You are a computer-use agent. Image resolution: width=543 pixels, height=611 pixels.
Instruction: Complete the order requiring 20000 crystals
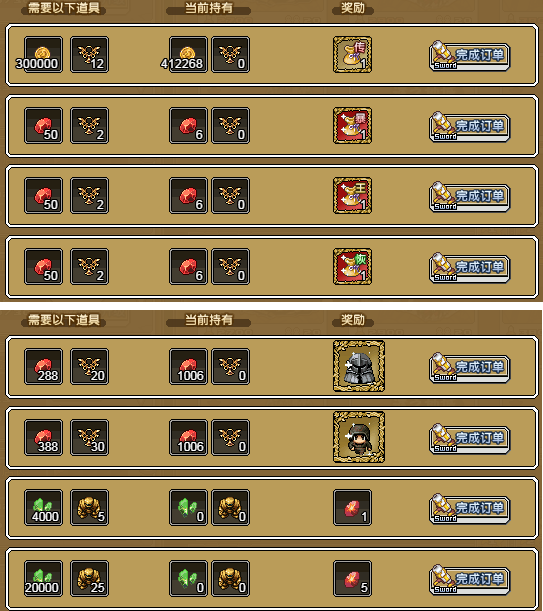click(x=470, y=580)
